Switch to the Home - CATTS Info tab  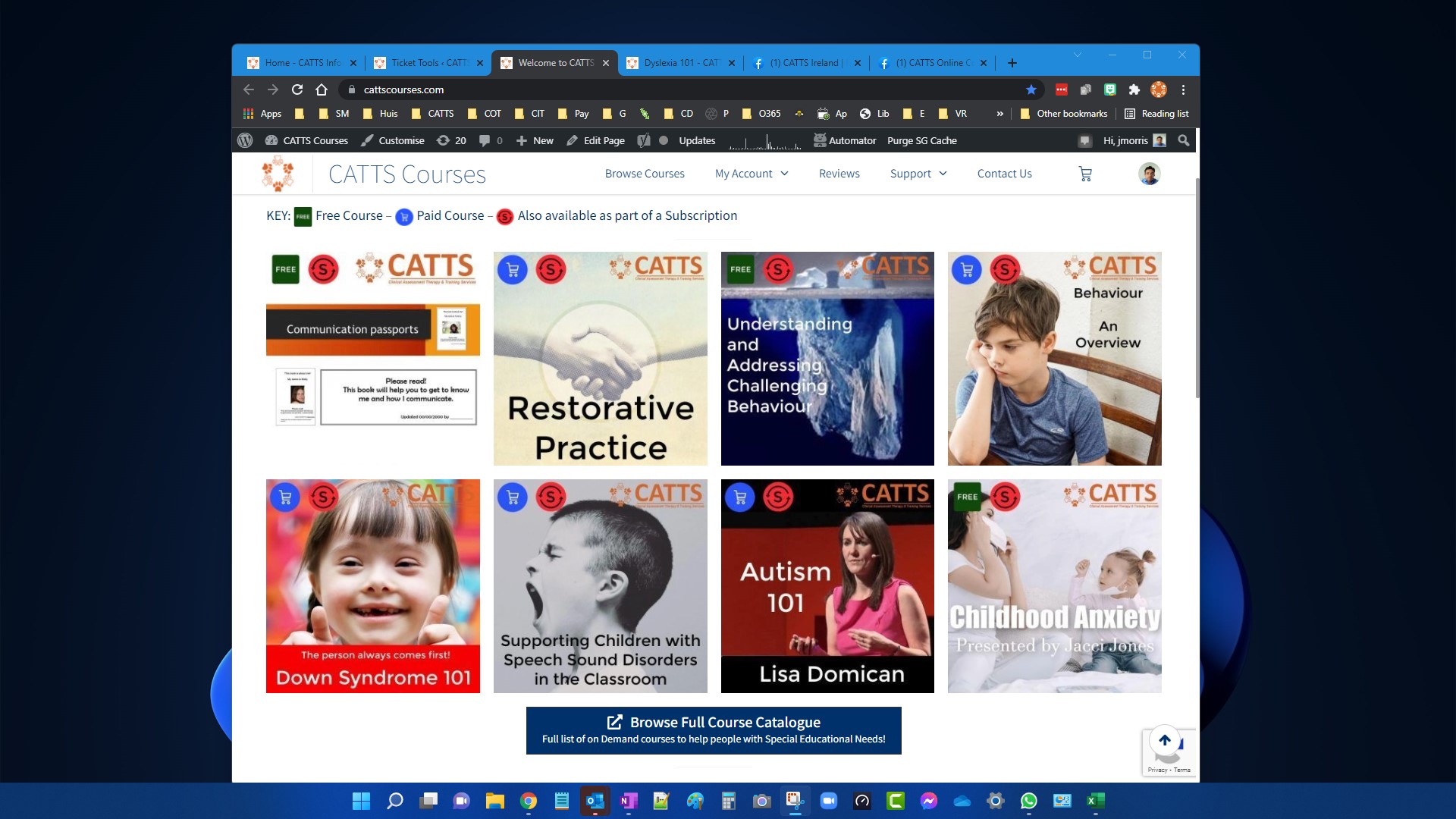pyautogui.click(x=302, y=63)
